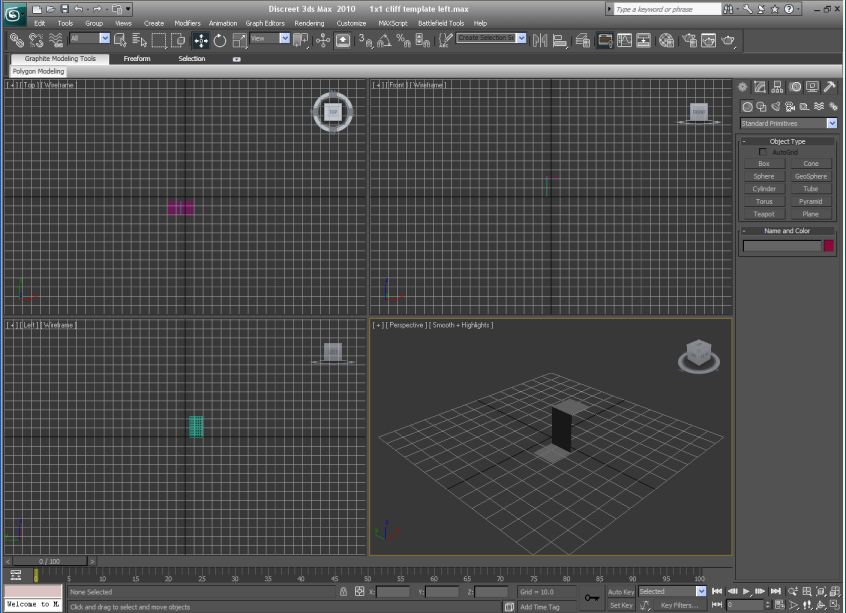Open the Render Setup dialog
846x613 pixels.
(689, 40)
